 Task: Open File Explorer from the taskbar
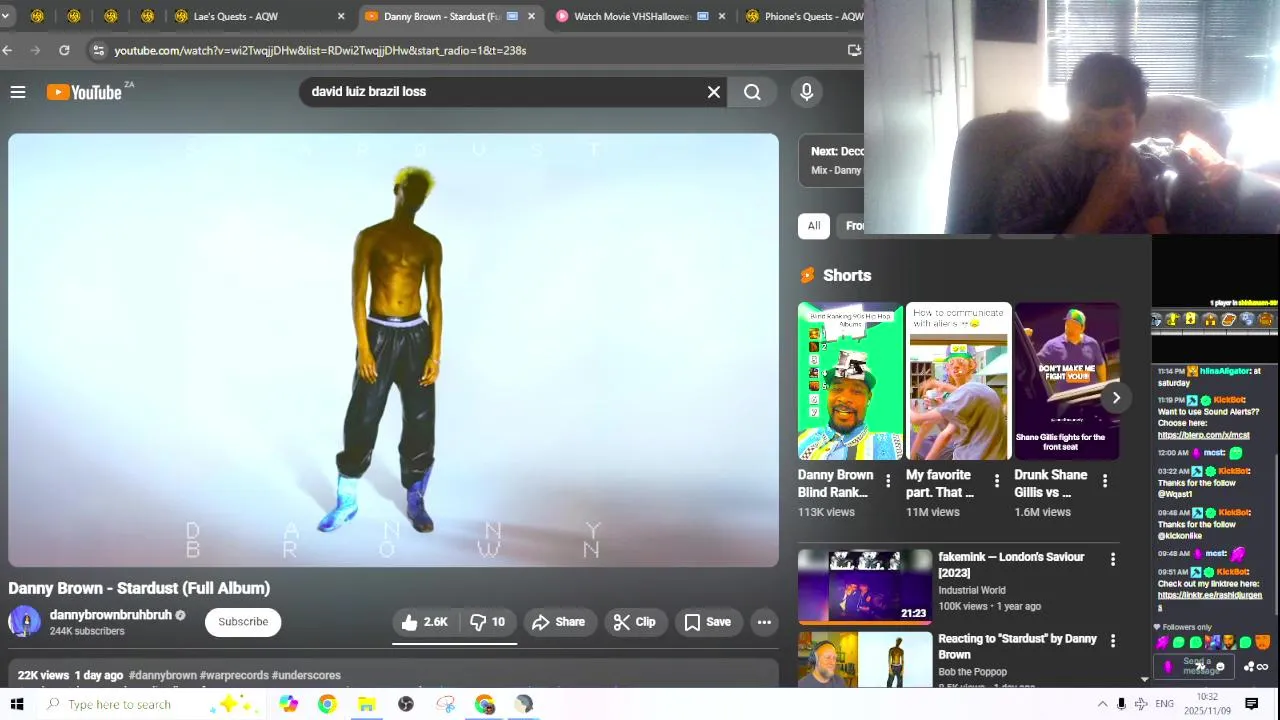(367, 704)
